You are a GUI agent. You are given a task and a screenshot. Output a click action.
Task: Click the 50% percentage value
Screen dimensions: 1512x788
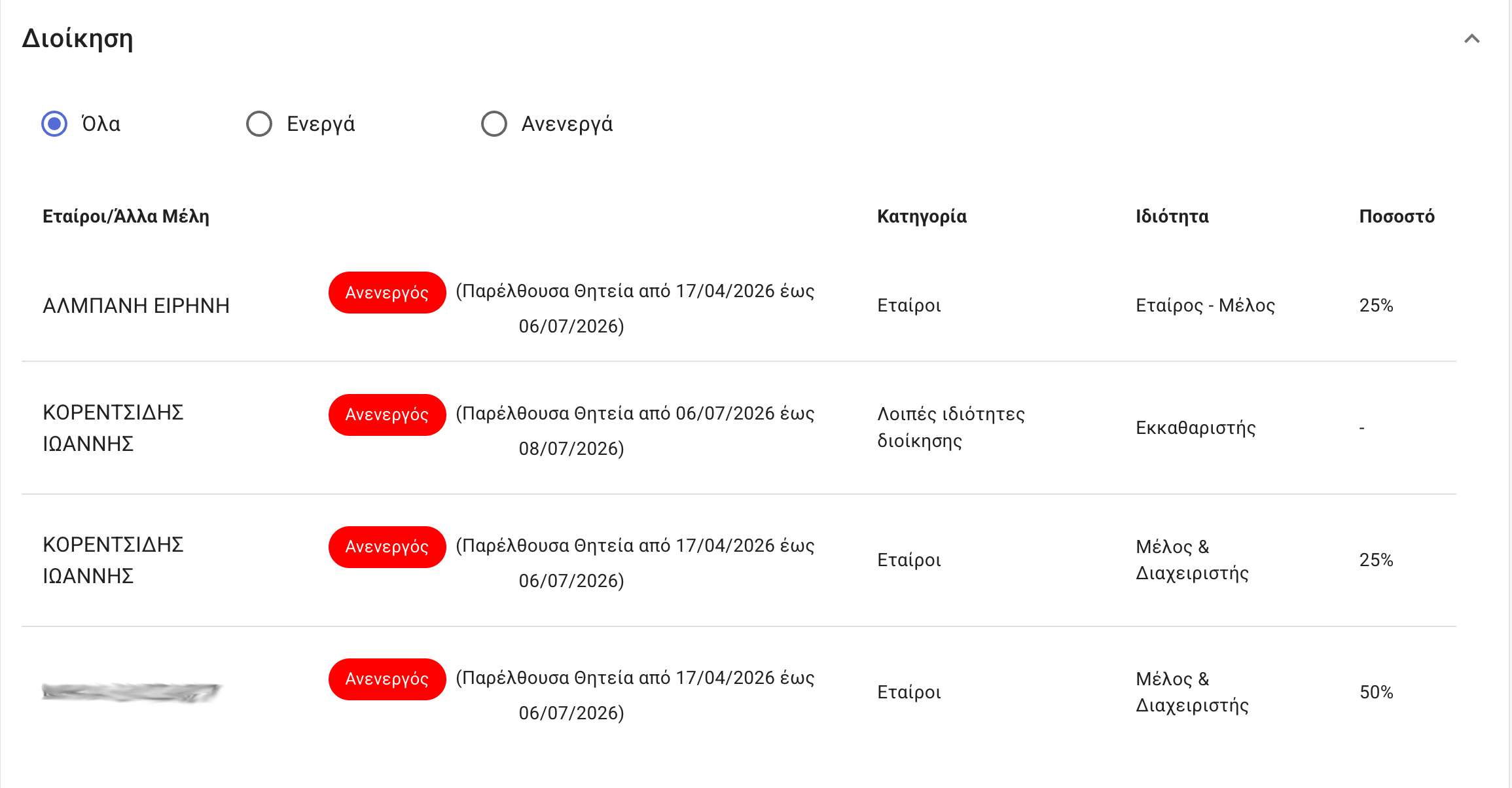pos(1376,692)
